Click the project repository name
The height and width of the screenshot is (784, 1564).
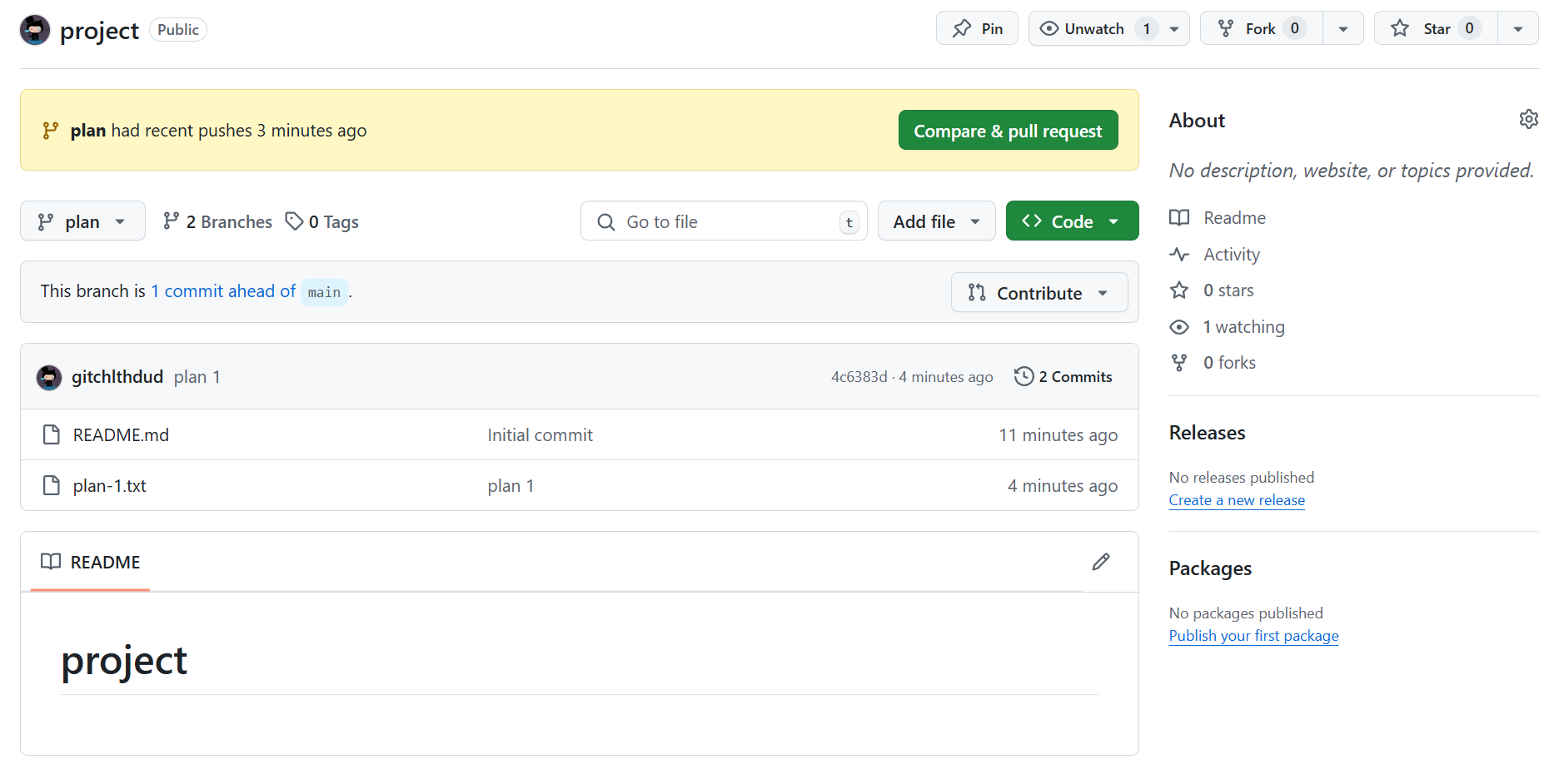pyautogui.click(x=99, y=30)
